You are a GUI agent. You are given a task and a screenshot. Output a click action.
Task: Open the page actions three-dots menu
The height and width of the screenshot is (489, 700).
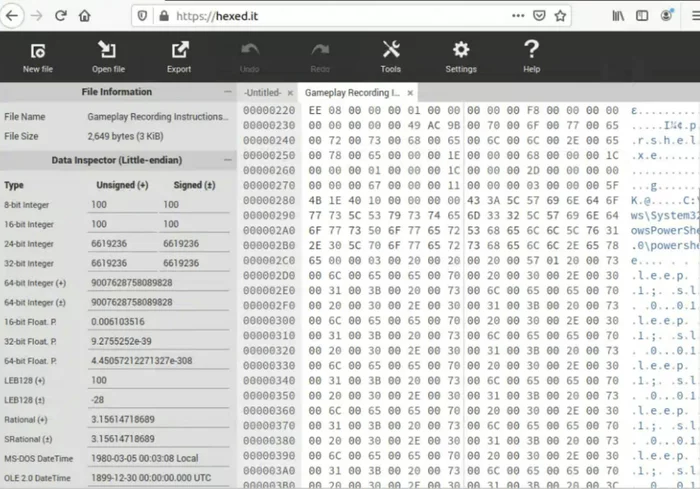click(x=518, y=16)
